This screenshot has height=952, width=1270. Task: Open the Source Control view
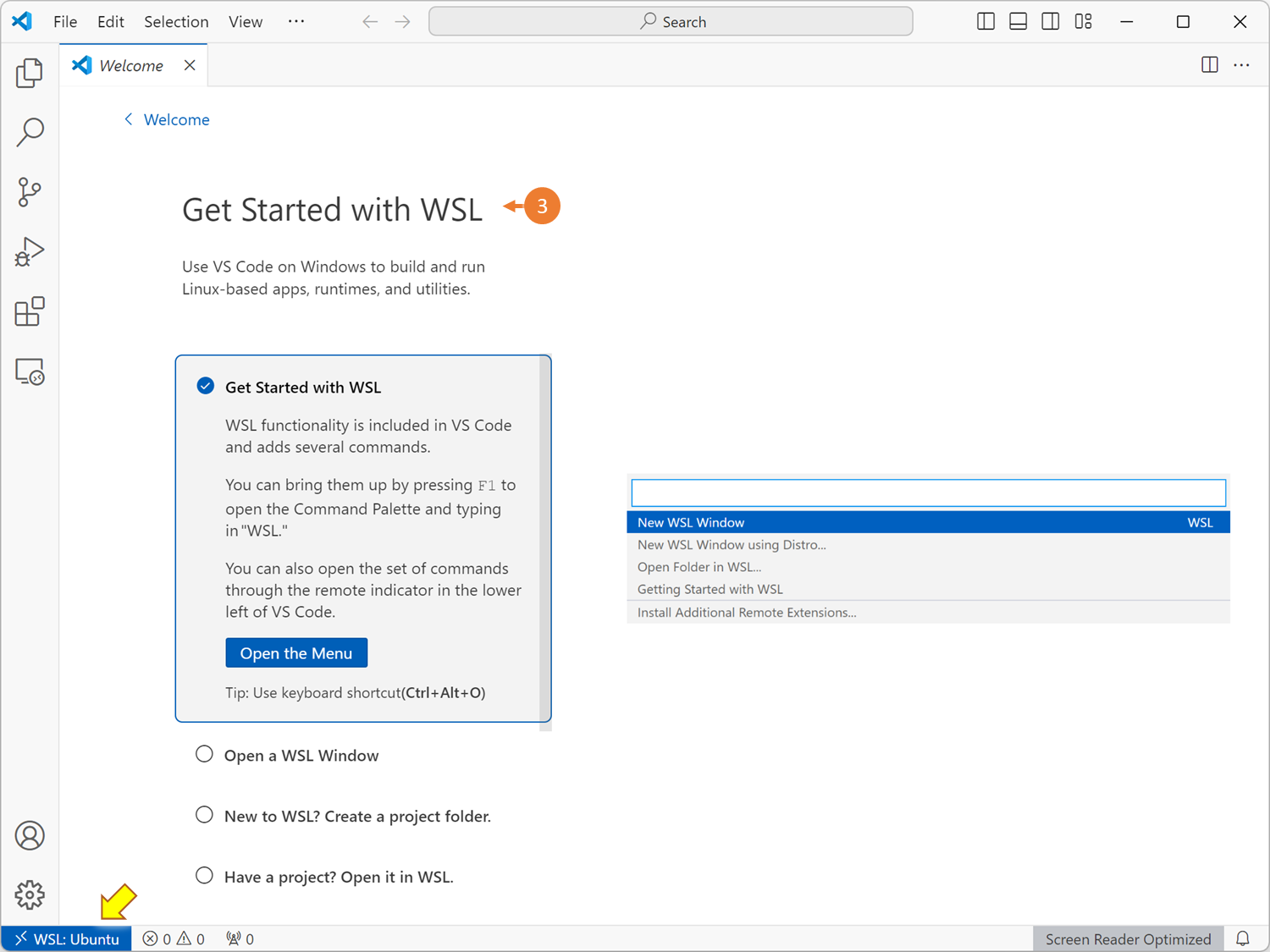coord(30,192)
